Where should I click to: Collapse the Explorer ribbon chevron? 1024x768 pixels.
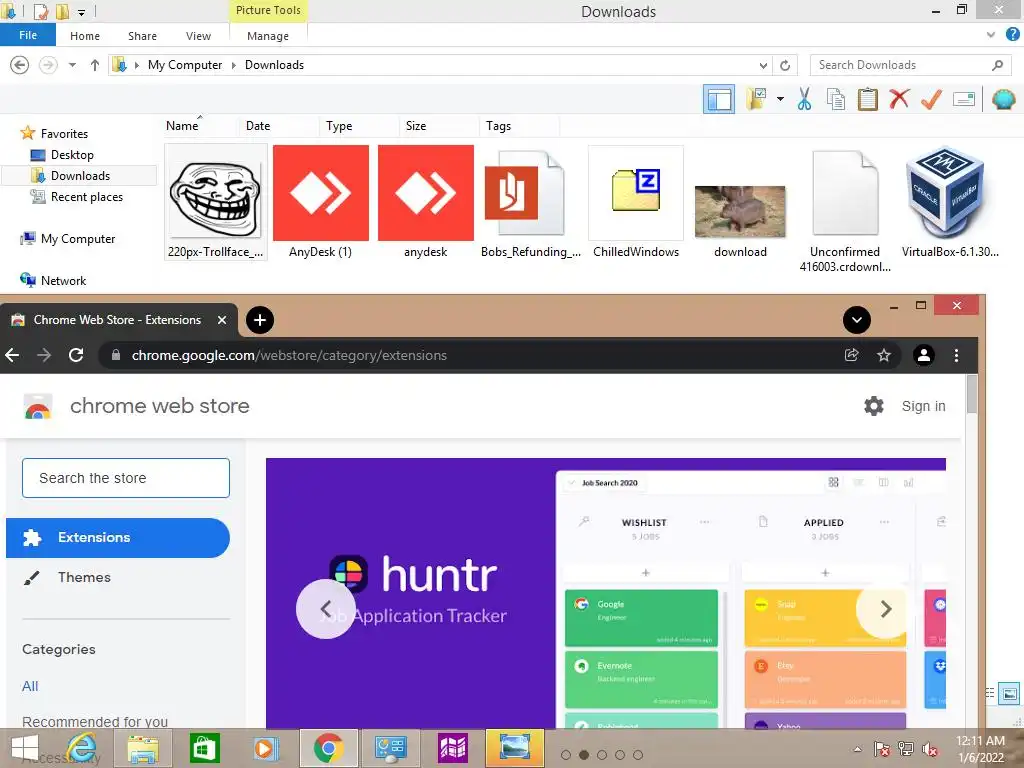coord(991,35)
